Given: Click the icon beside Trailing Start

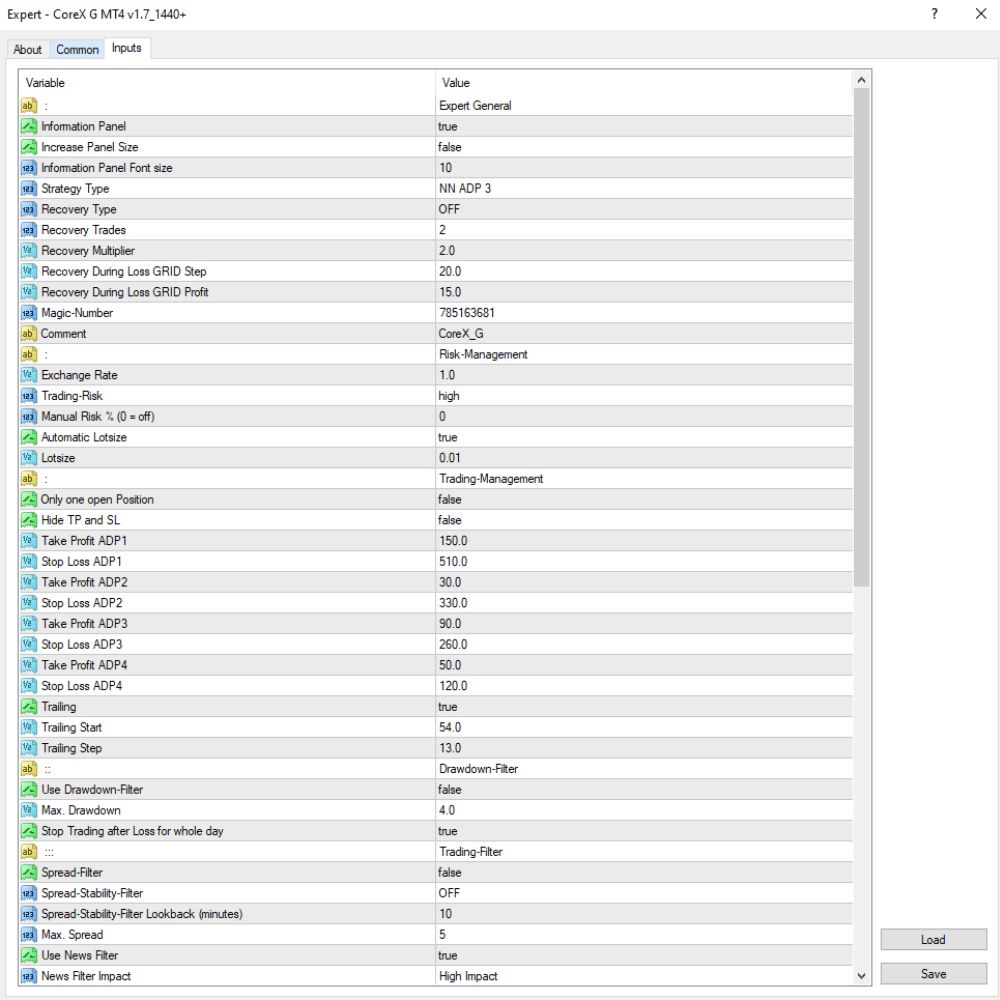Looking at the screenshot, I should [x=29, y=728].
